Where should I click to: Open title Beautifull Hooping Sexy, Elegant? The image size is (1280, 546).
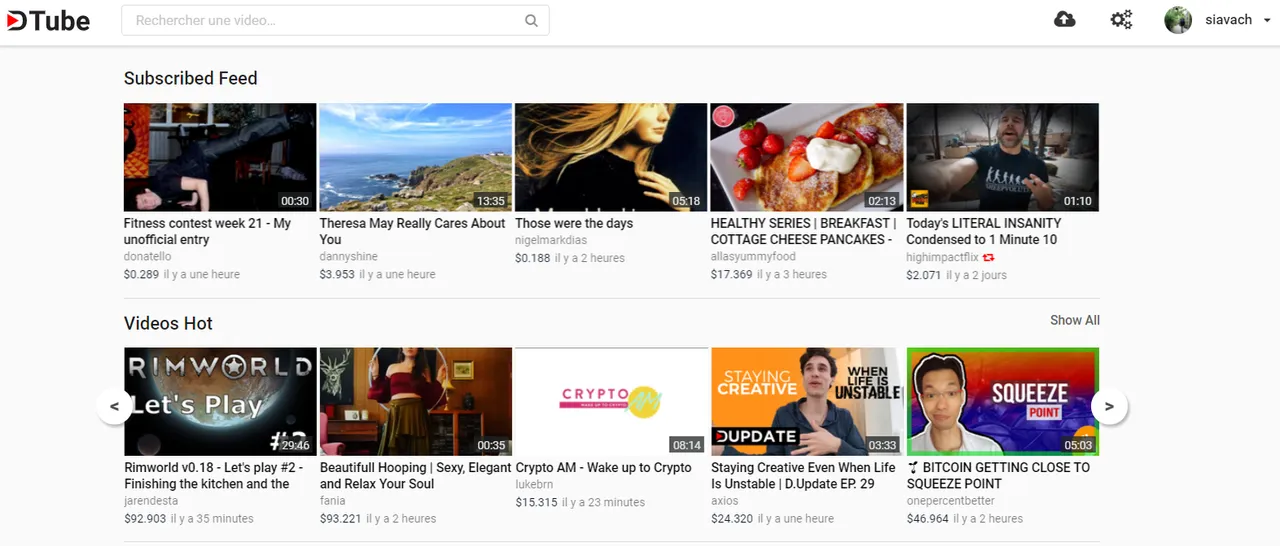415,475
